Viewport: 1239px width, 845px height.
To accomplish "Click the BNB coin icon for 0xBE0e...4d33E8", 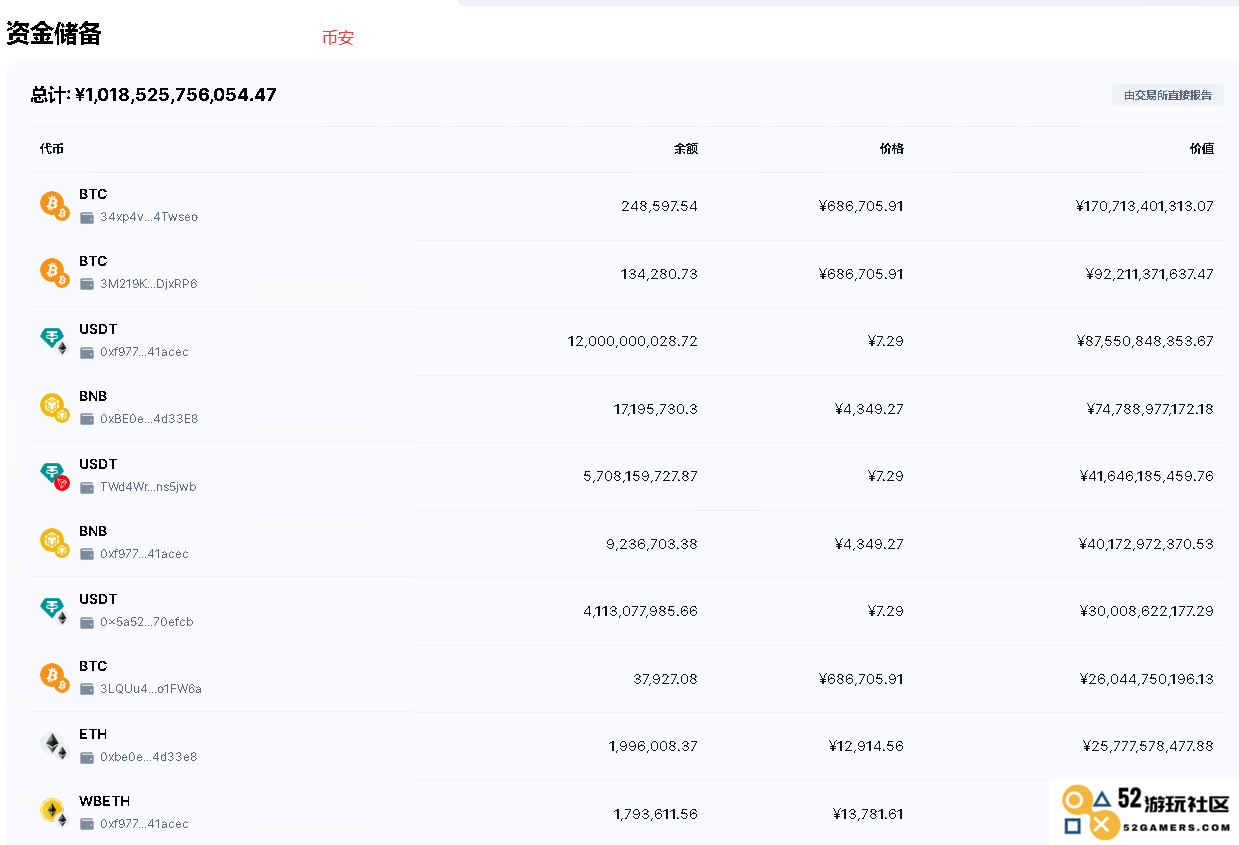I will pos(54,408).
